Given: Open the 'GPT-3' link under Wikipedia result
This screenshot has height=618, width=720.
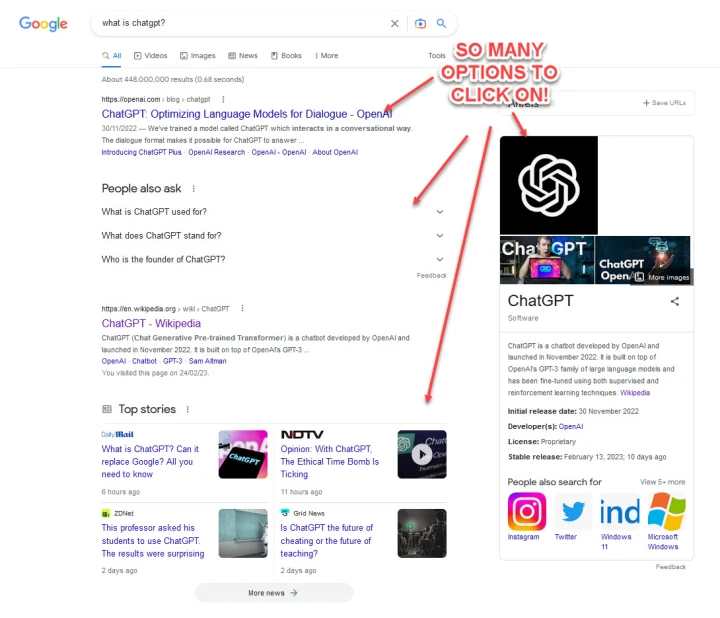Looking at the screenshot, I should tap(173, 361).
